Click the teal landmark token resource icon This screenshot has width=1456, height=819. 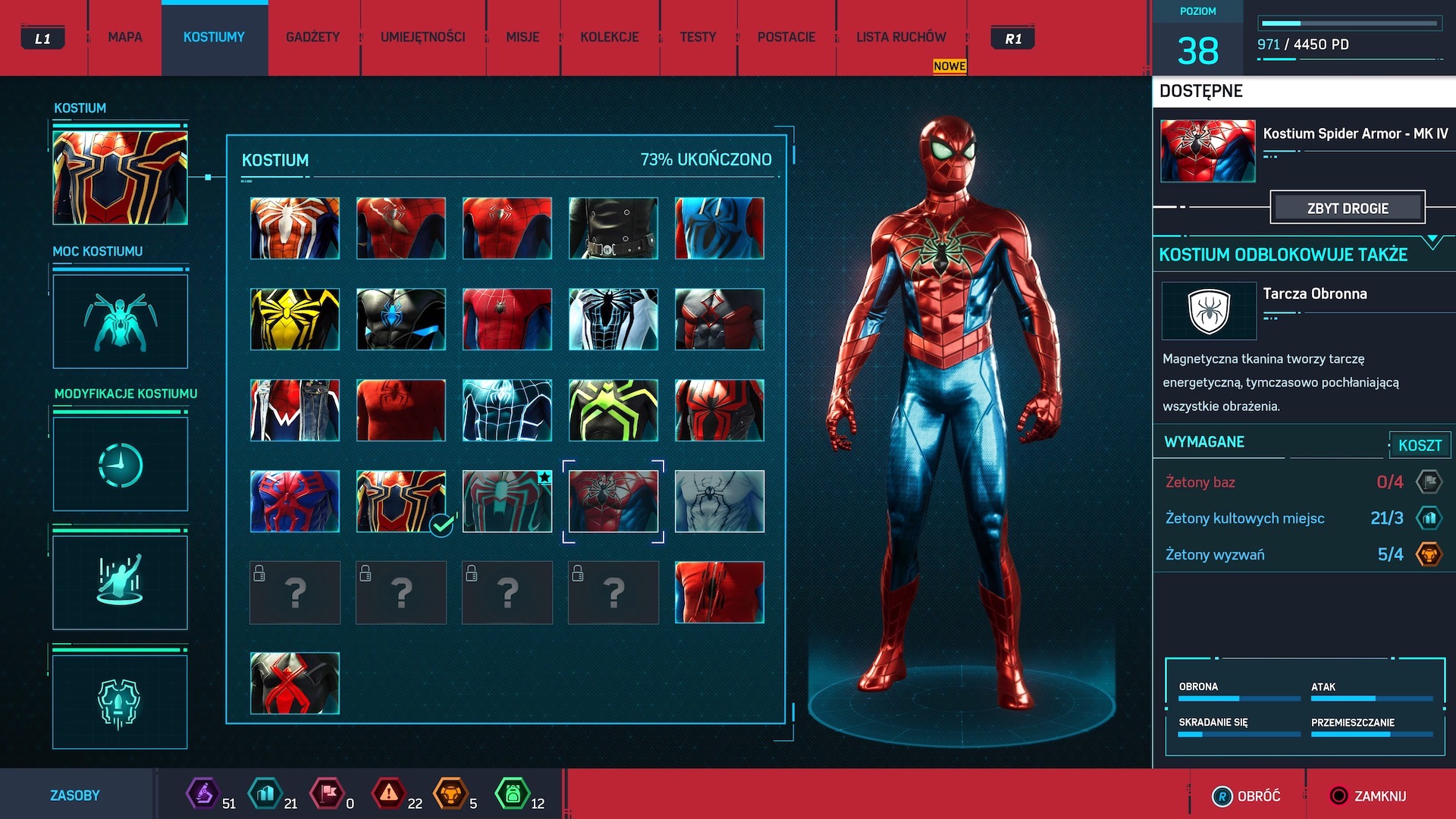click(265, 794)
